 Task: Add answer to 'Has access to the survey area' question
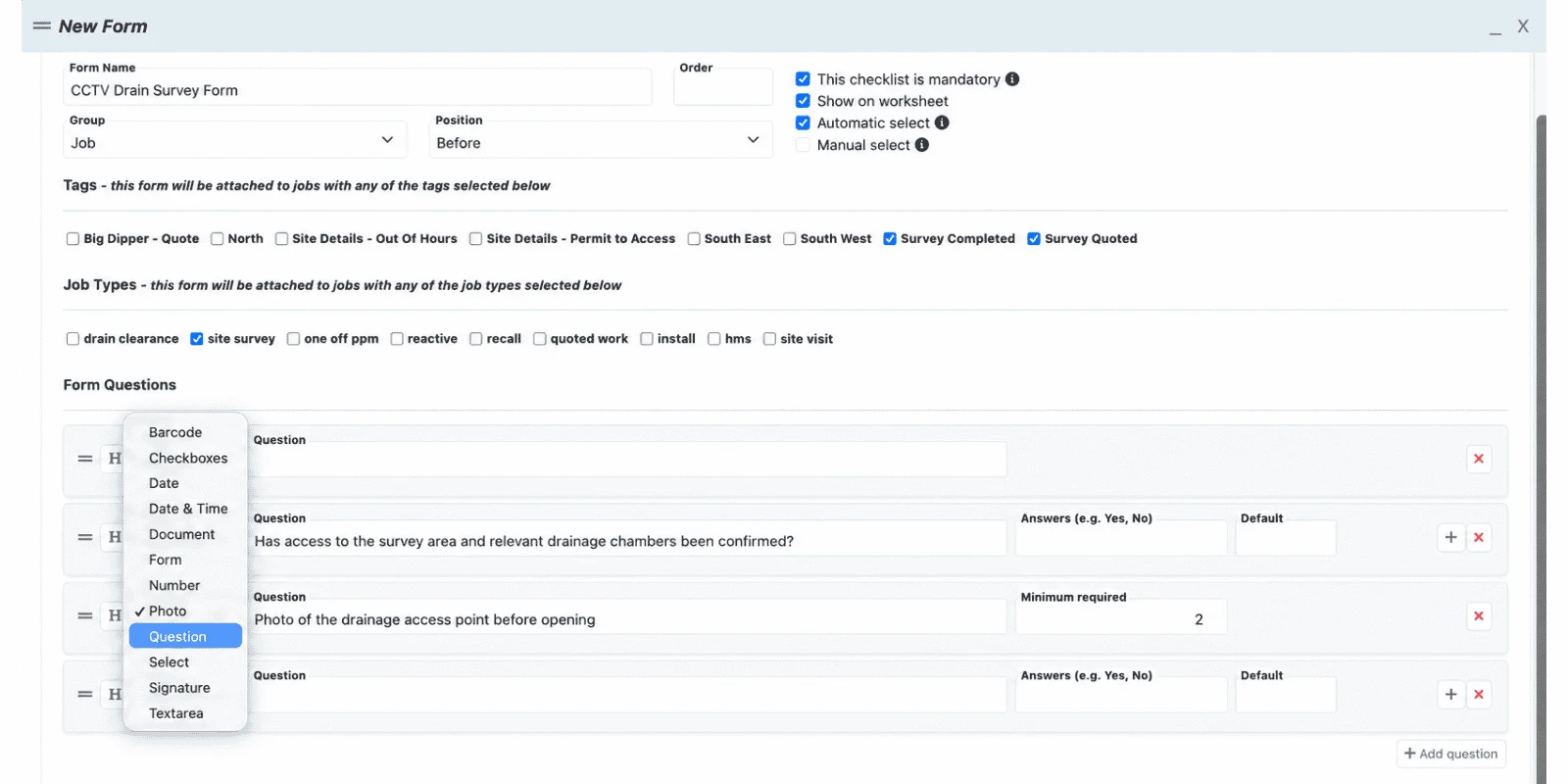coord(1451,537)
